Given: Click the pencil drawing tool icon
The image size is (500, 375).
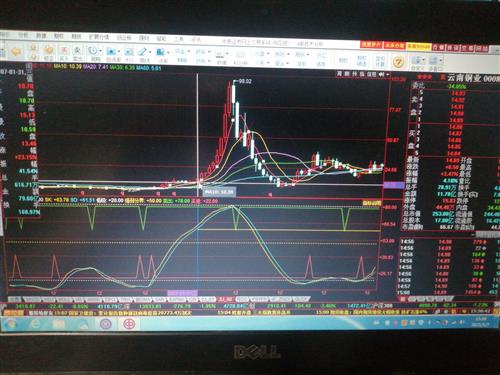Looking at the screenshot, I should click(142, 52).
